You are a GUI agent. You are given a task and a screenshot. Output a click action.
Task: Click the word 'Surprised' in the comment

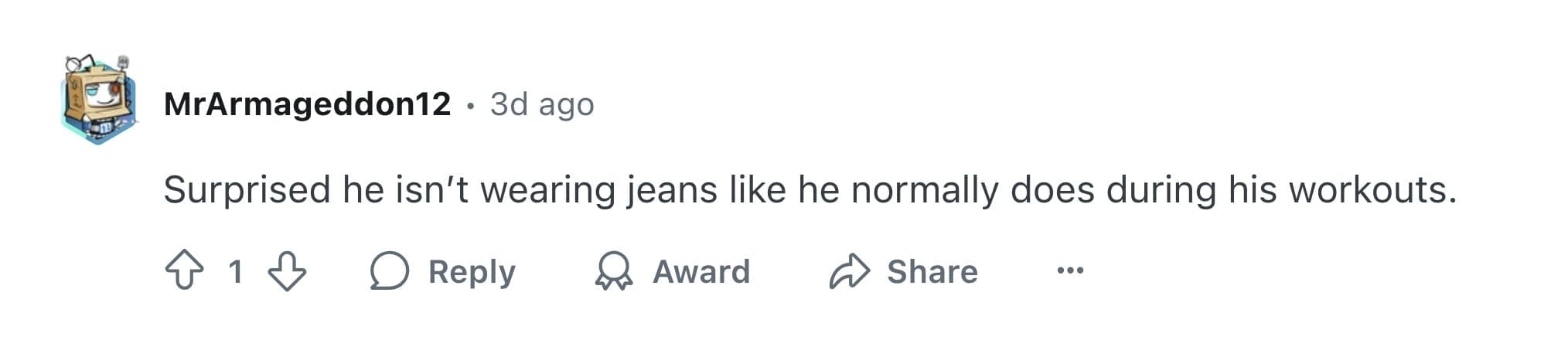point(247,189)
